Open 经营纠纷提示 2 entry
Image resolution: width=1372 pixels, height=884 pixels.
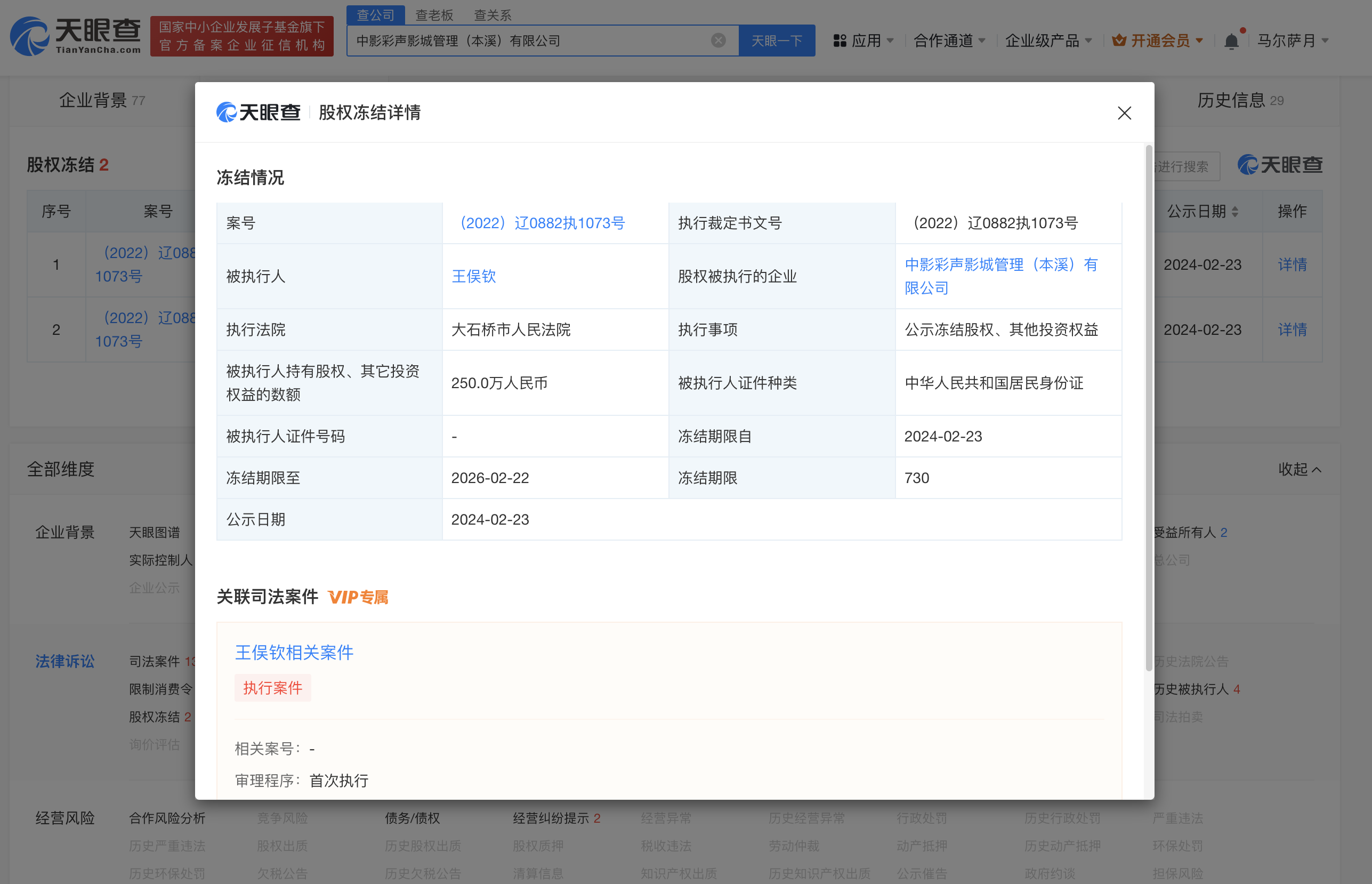[556, 818]
